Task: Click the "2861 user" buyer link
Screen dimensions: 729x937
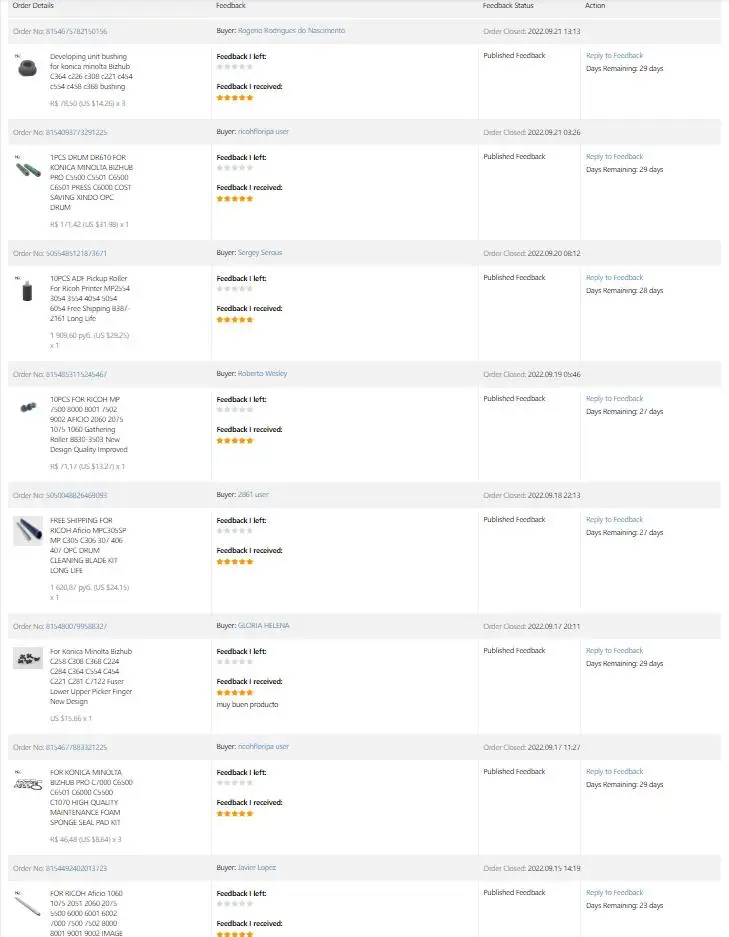Action: (253, 495)
